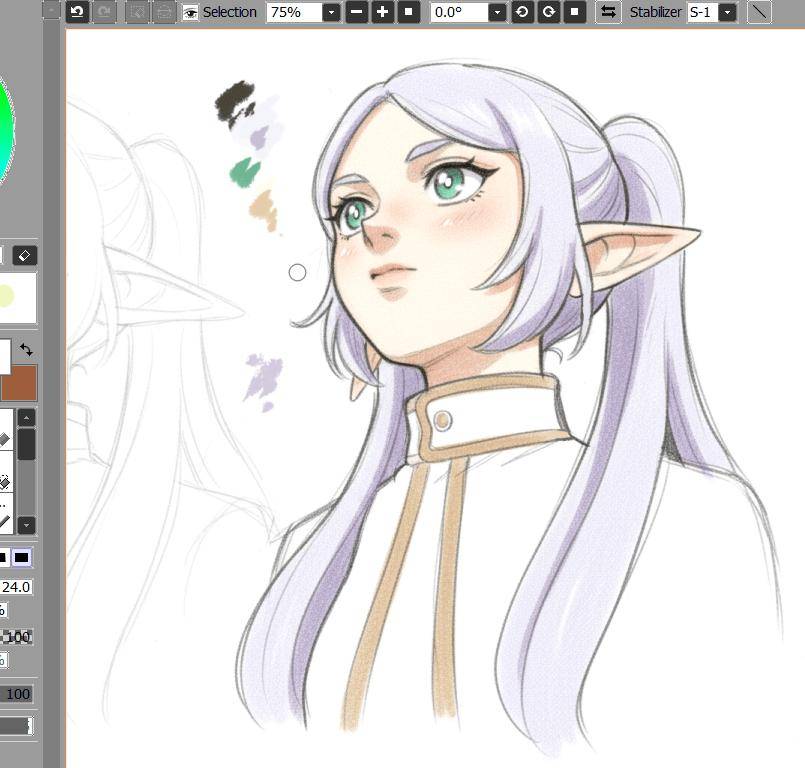Toggle the Selection visibility eye icon

point(190,12)
